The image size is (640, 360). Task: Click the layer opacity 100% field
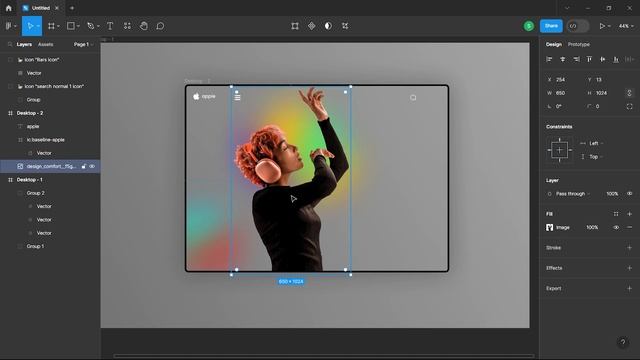[612, 193]
